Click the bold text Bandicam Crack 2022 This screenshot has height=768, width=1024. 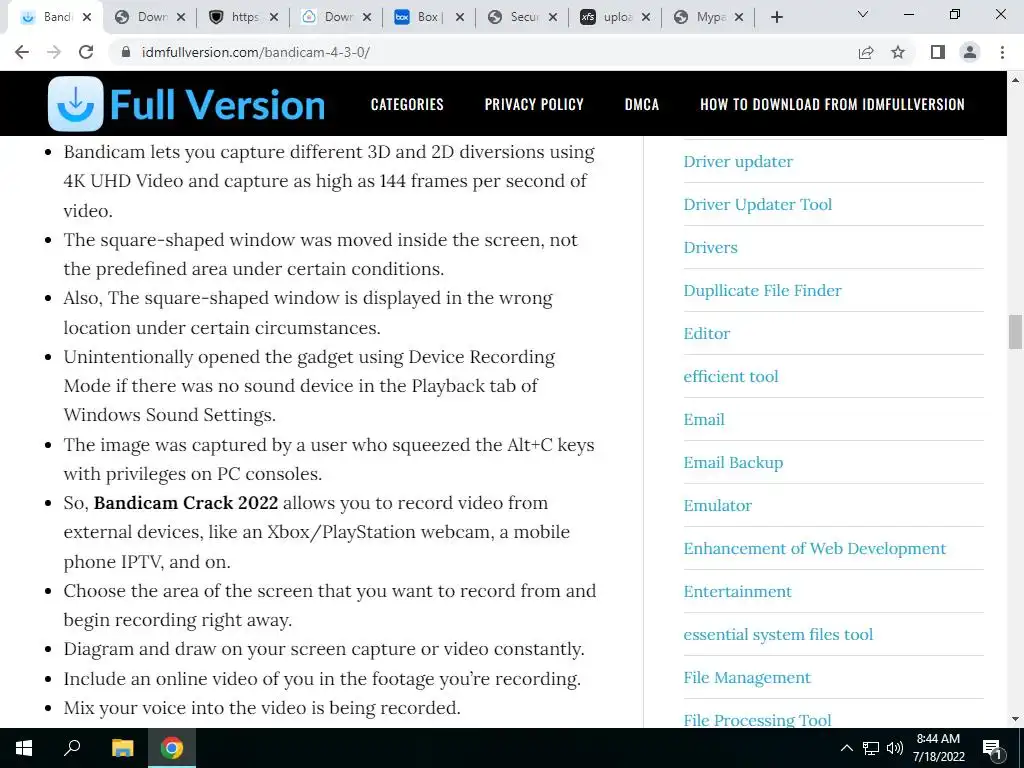(x=185, y=503)
